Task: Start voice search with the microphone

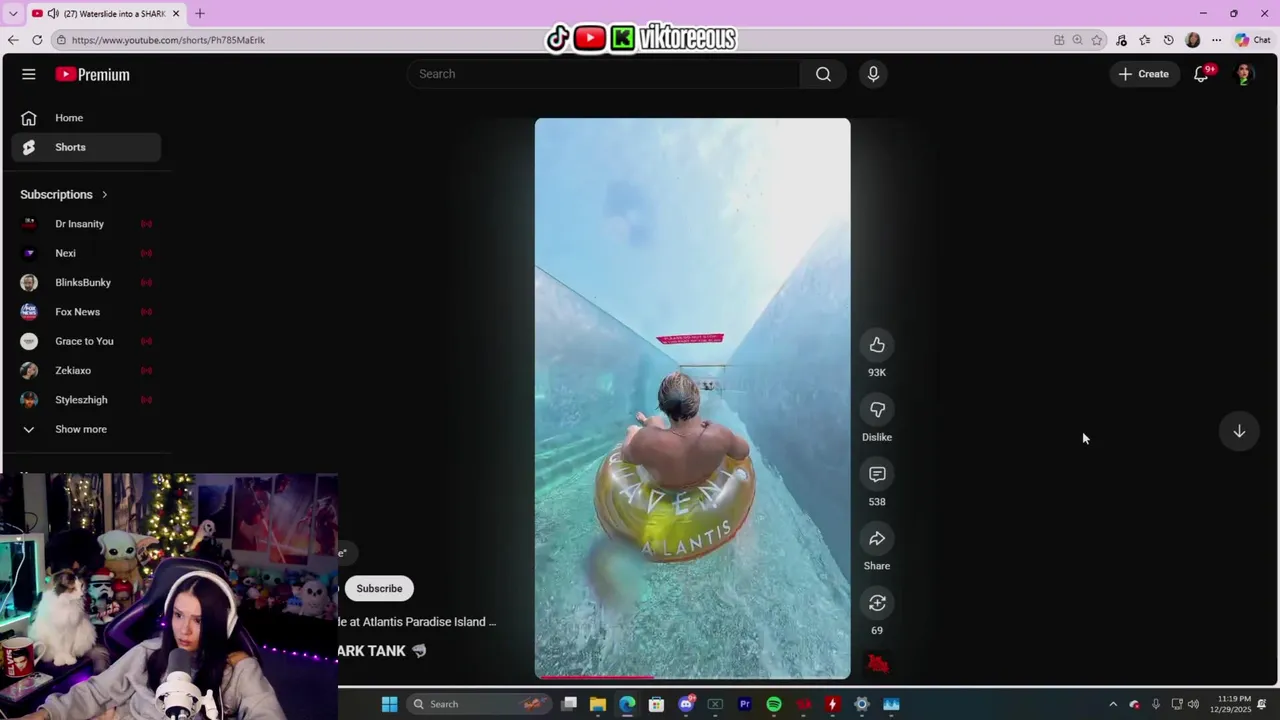Action: tap(873, 74)
